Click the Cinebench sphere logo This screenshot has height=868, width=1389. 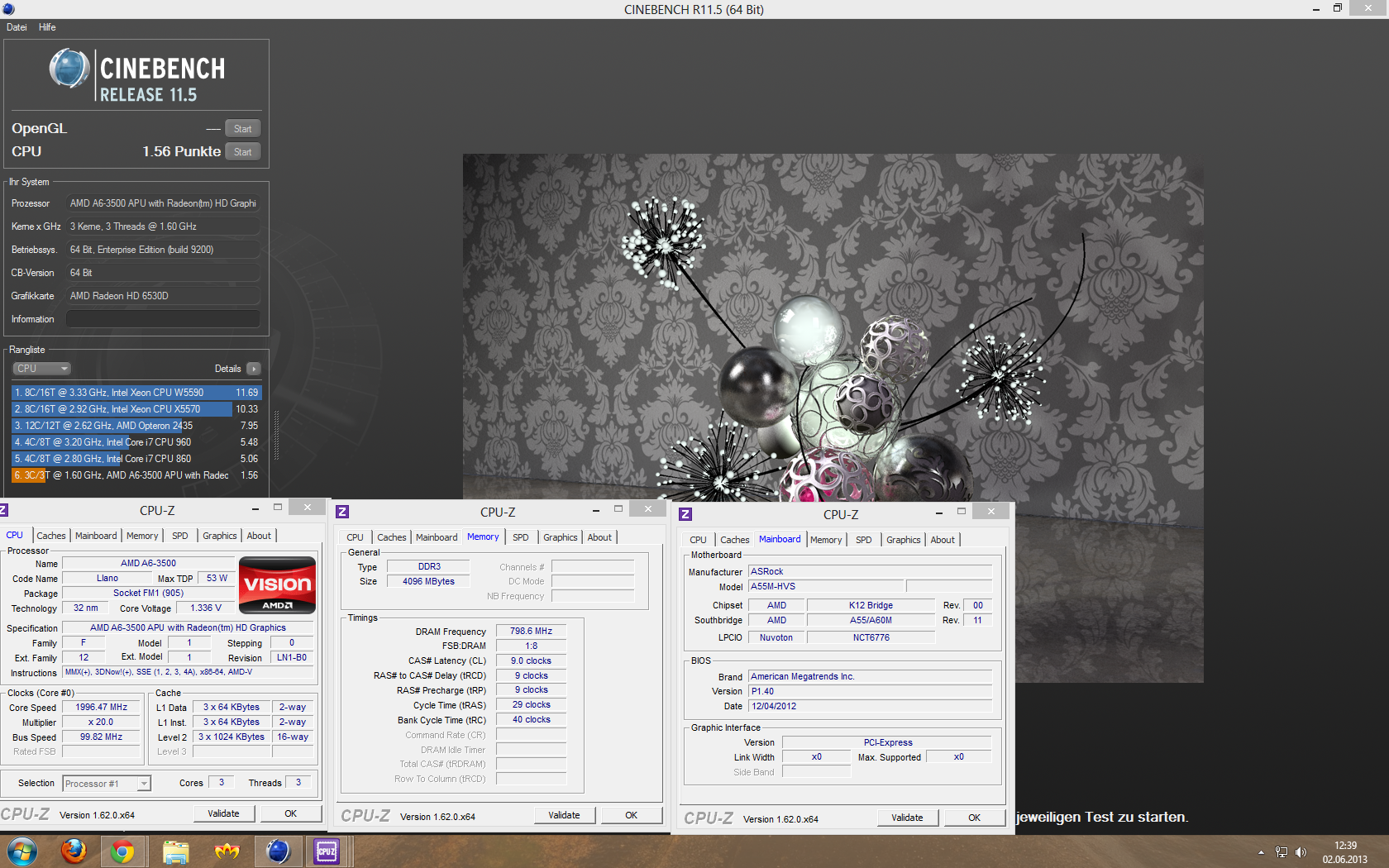(x=69, y=69)
